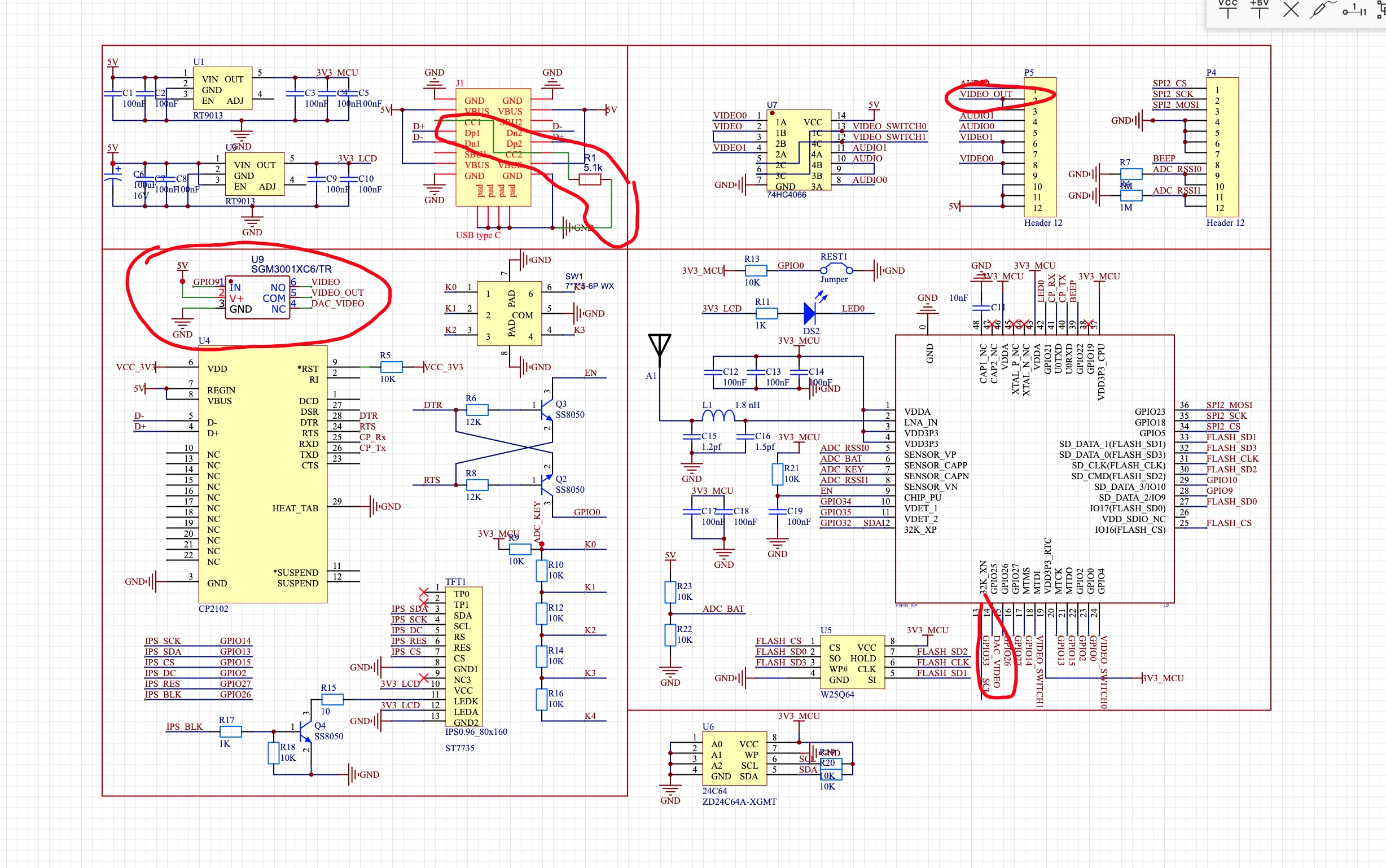Select the U1 RT9013 regulator component
This screenshot has width=1386, height=868.
coord(222,89)
